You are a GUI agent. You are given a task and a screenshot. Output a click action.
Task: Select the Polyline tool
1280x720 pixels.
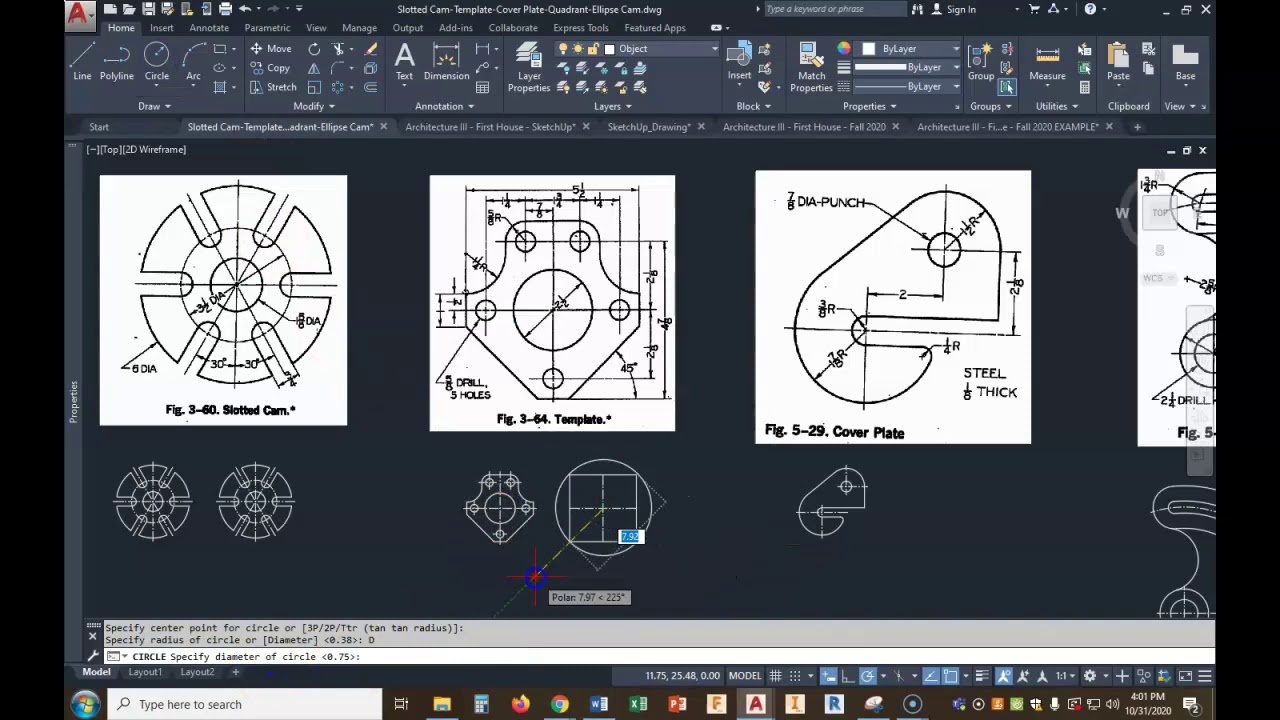(x=117, y=62)
